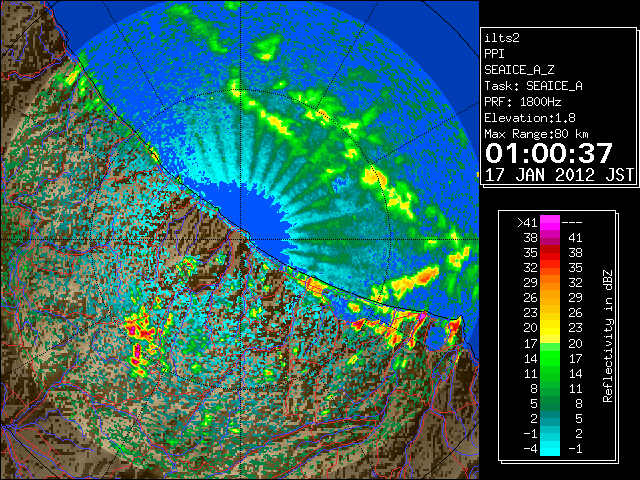Click the Elevation:1.8 line
This screenshot has width=640, height=480.
(x=529, y=118)
